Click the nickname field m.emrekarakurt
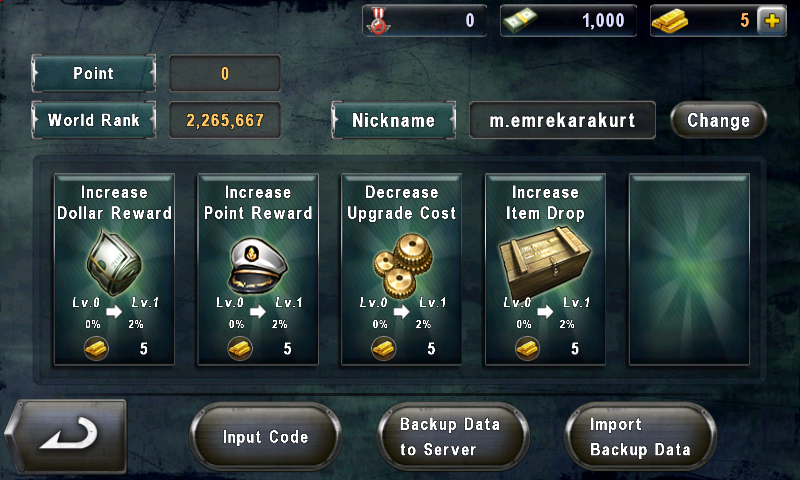The height and width of the screenshot is (480, 800). (562, 120)
